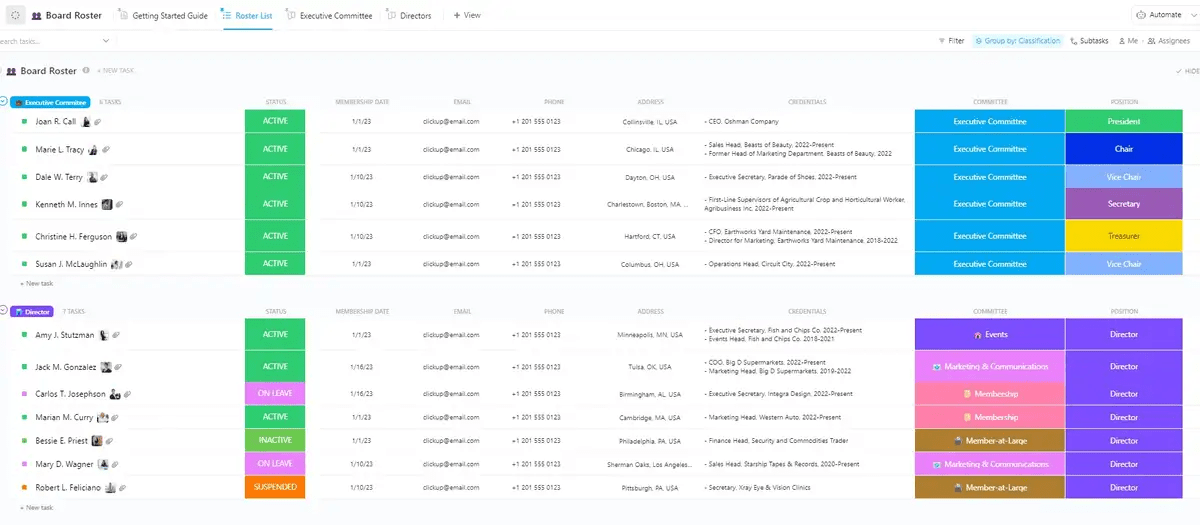Click the Filter icon in toolbar

(x=942, y=41)
